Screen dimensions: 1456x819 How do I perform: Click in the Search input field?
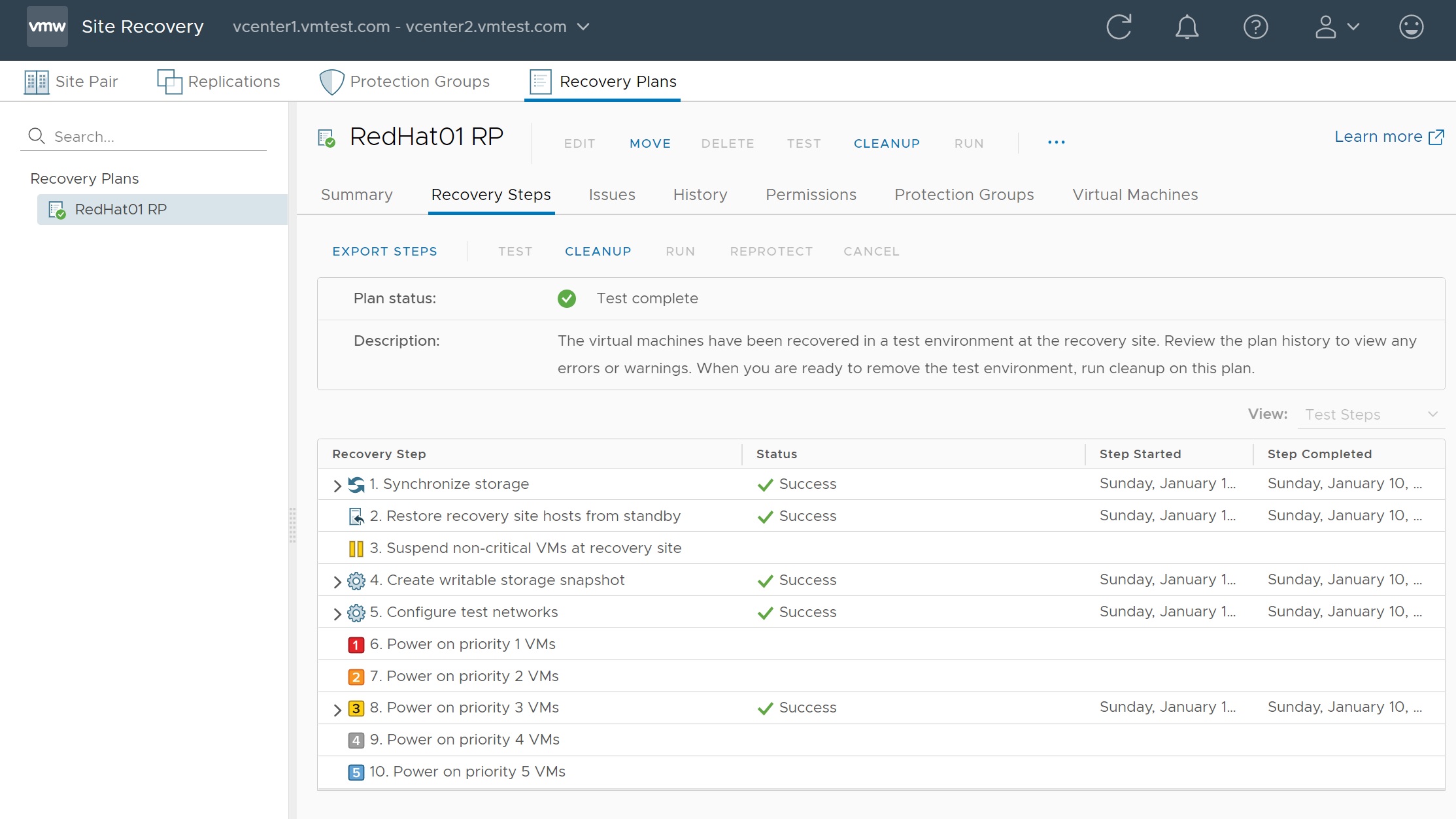[157, 137]
